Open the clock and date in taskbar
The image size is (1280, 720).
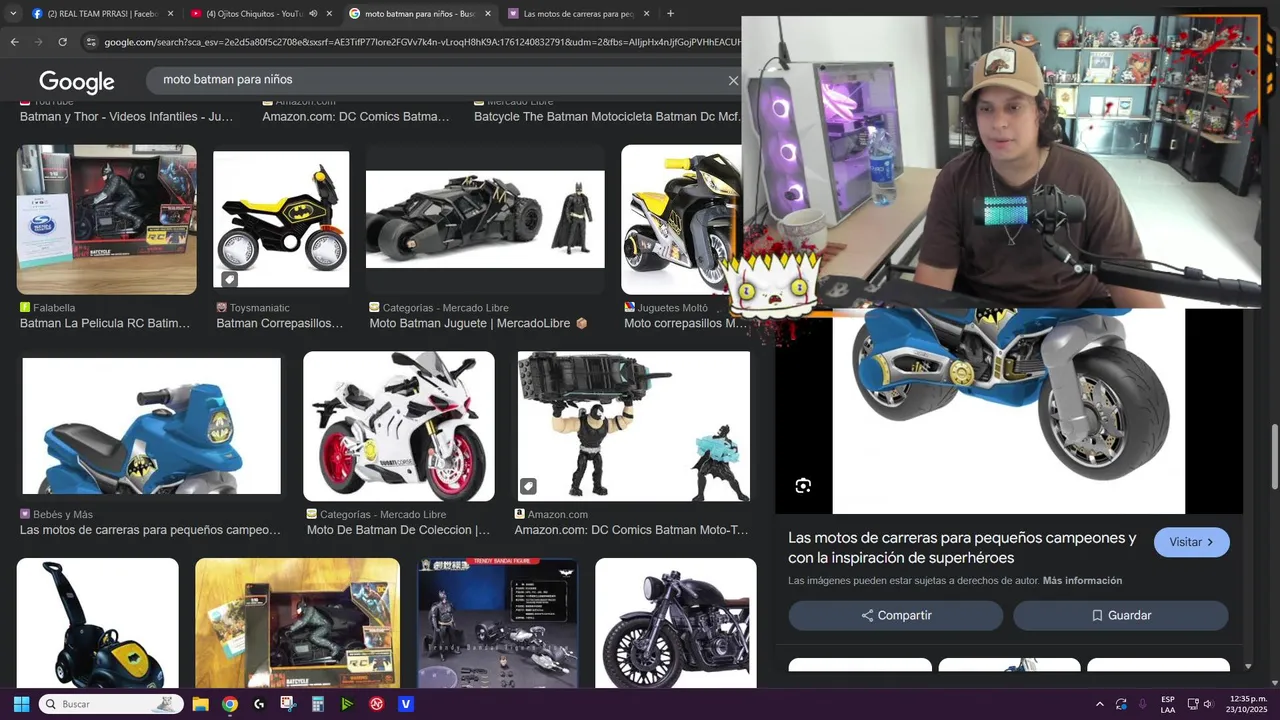coord(1247,704)
